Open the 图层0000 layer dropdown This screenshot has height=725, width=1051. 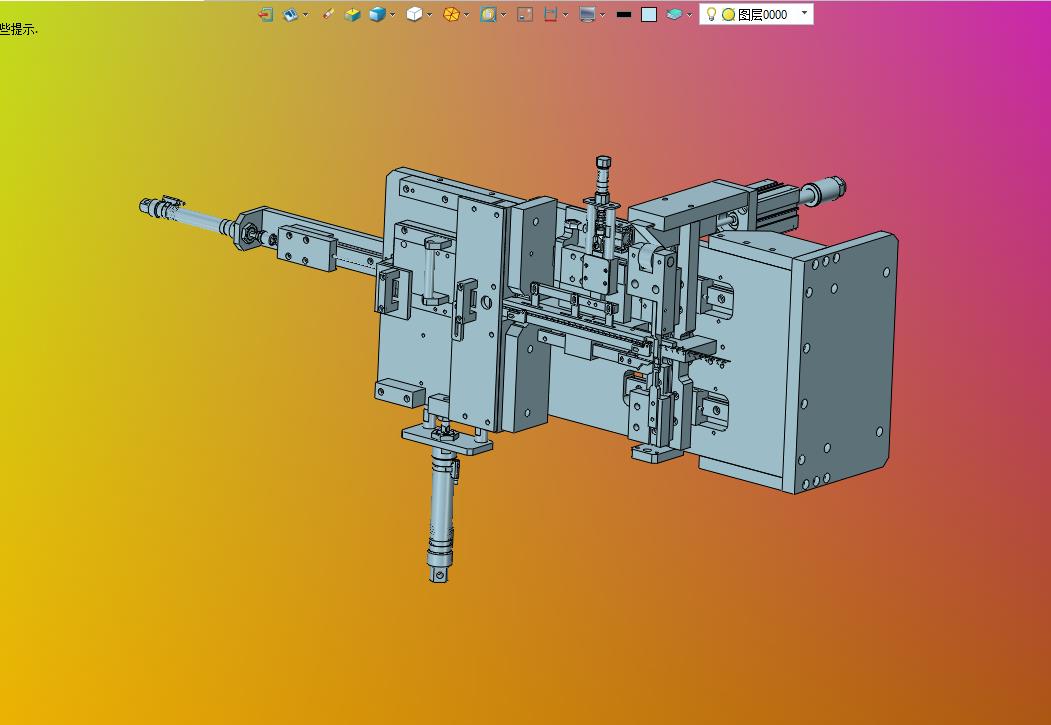pos(805,13)
